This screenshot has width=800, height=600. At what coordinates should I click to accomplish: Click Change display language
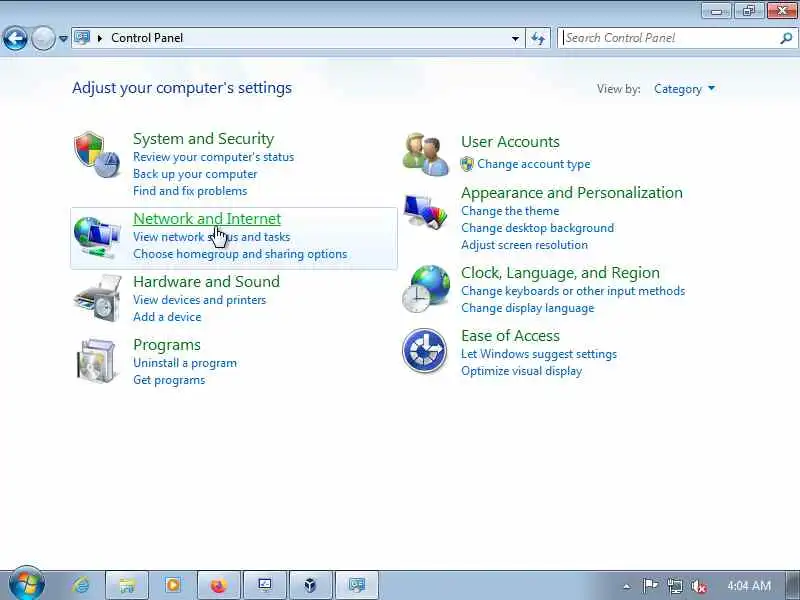[528, 308]
